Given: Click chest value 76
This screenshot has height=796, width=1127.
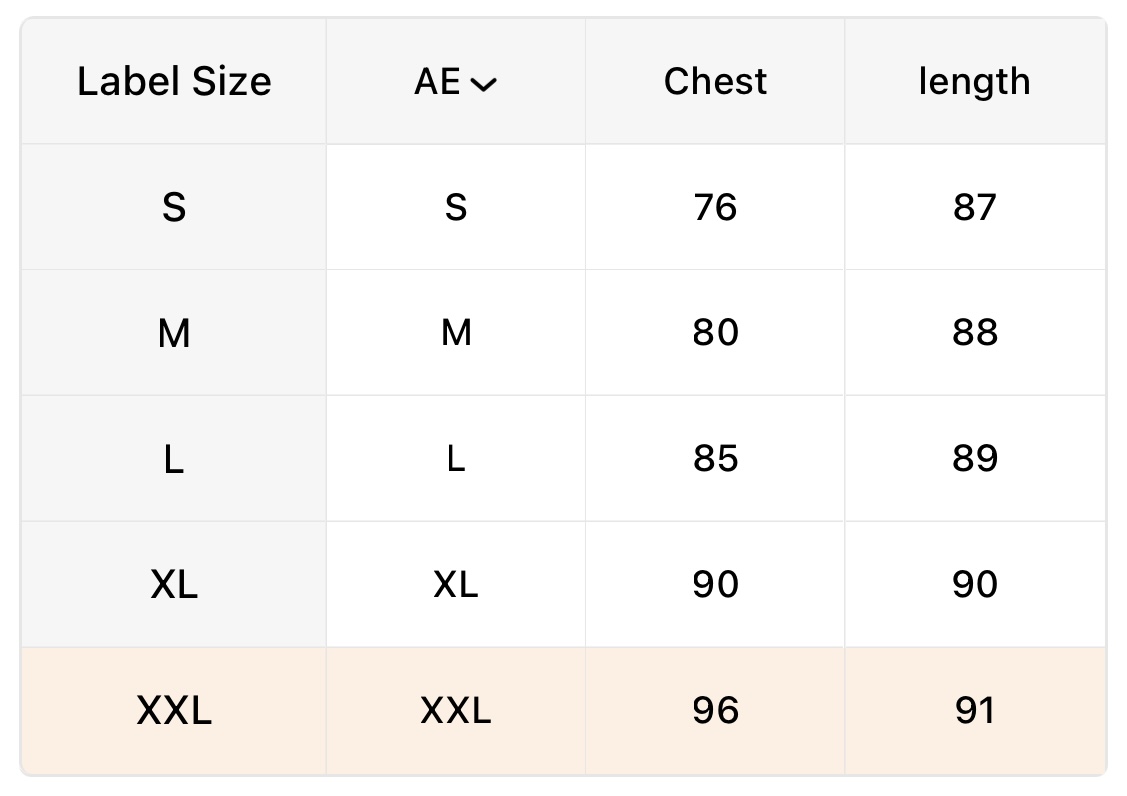Looking at the screenshot, I should 715,207.
